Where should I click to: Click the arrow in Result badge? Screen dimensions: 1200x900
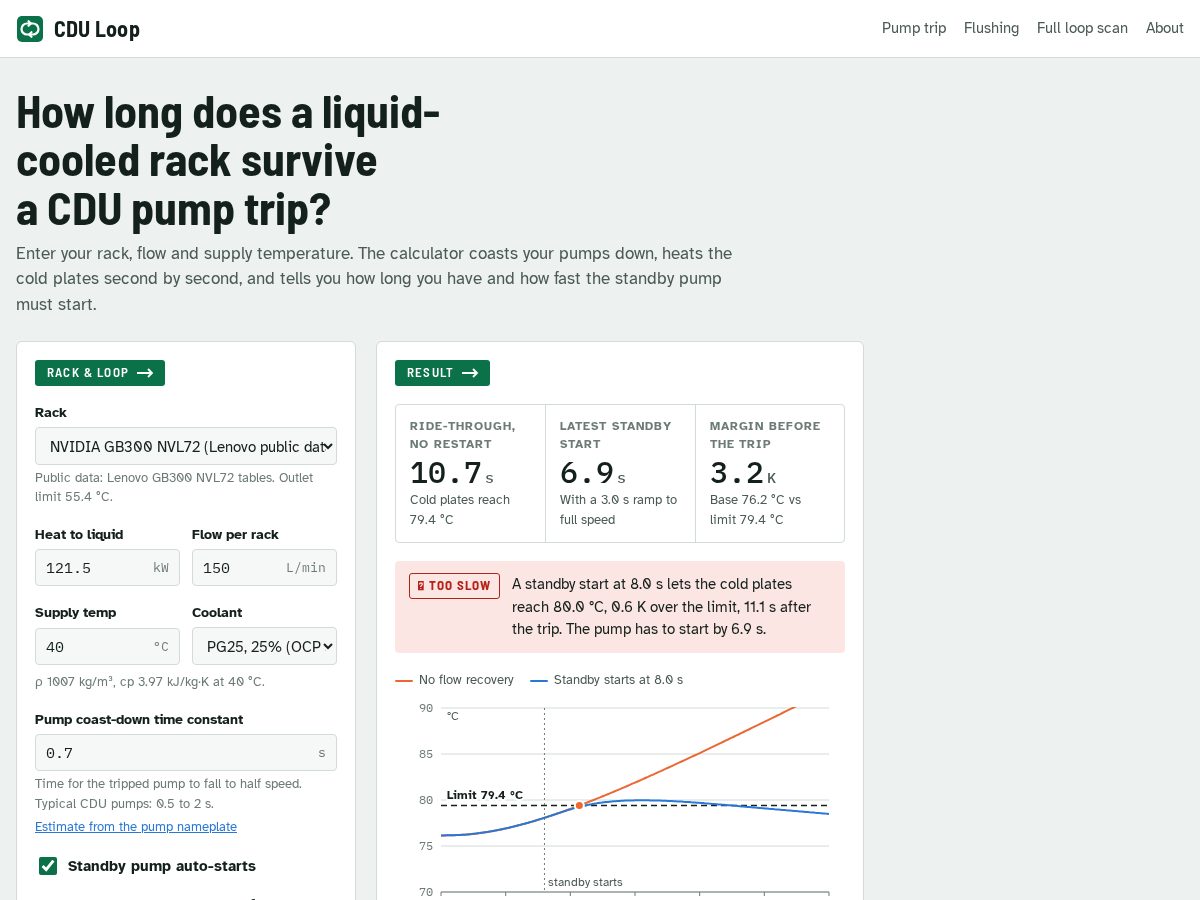click(x=470, y=373)
